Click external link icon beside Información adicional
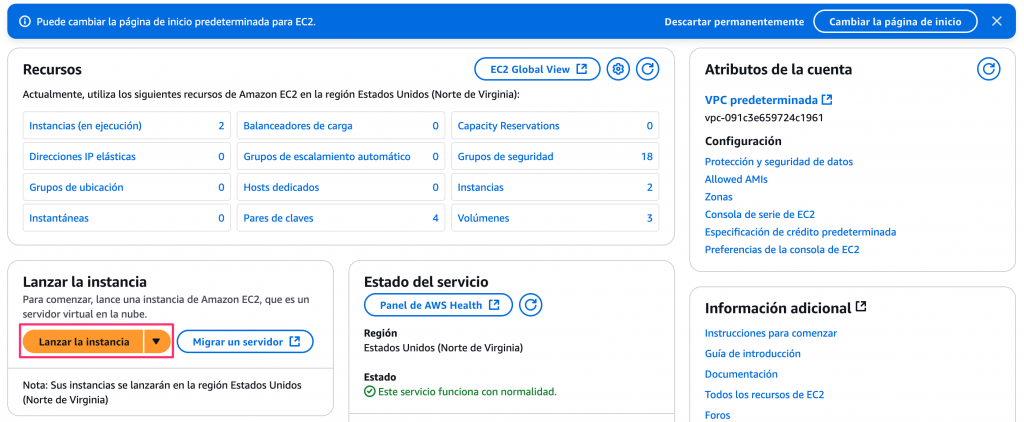The width and height of the screenshot is (1024, 422). [861, 308]
